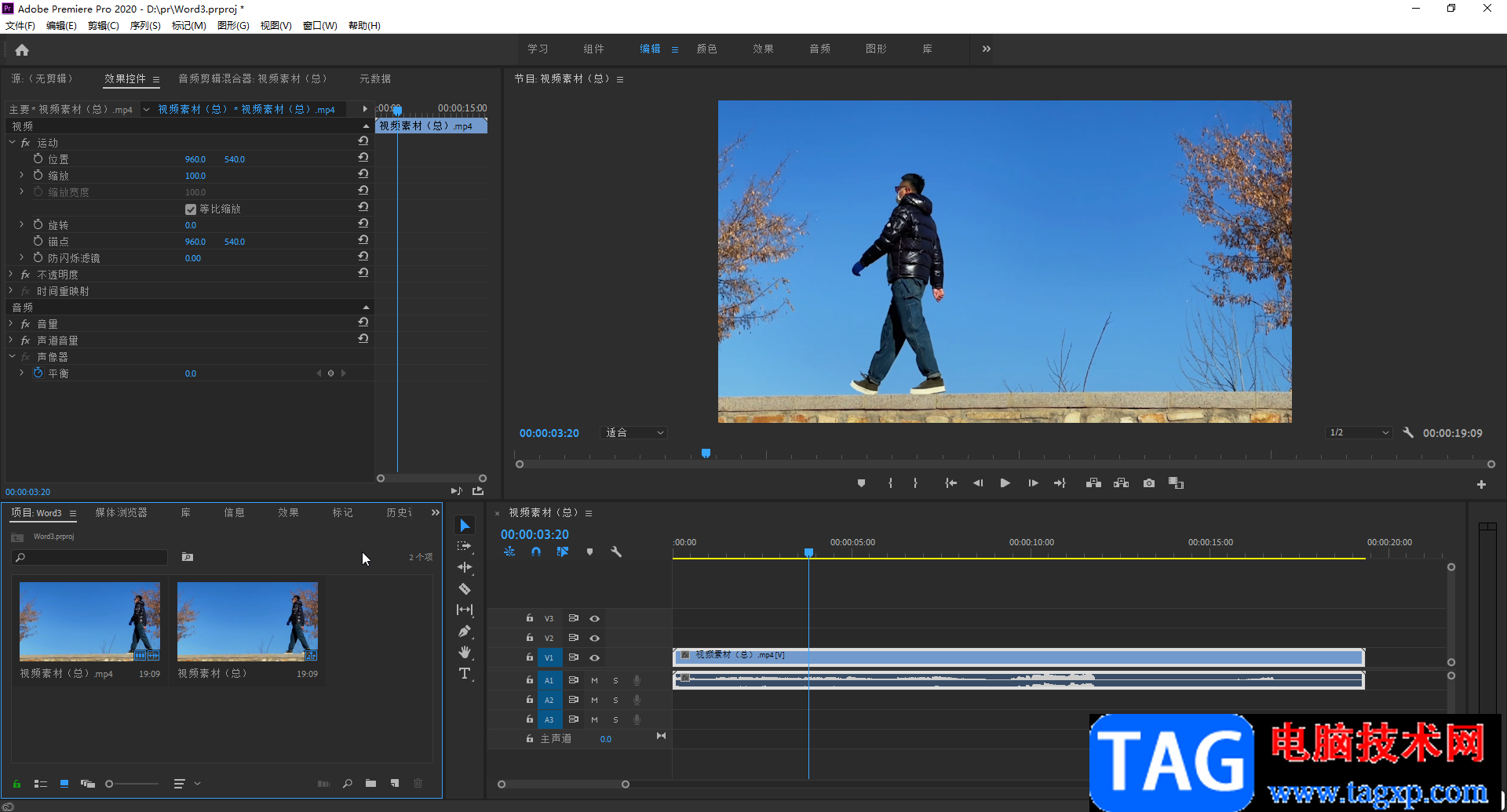The width and height of the screenshot is (1507, 812).
Task: Expand the 缩放 property
Action: pyautogui.click(x=22, y=175)
